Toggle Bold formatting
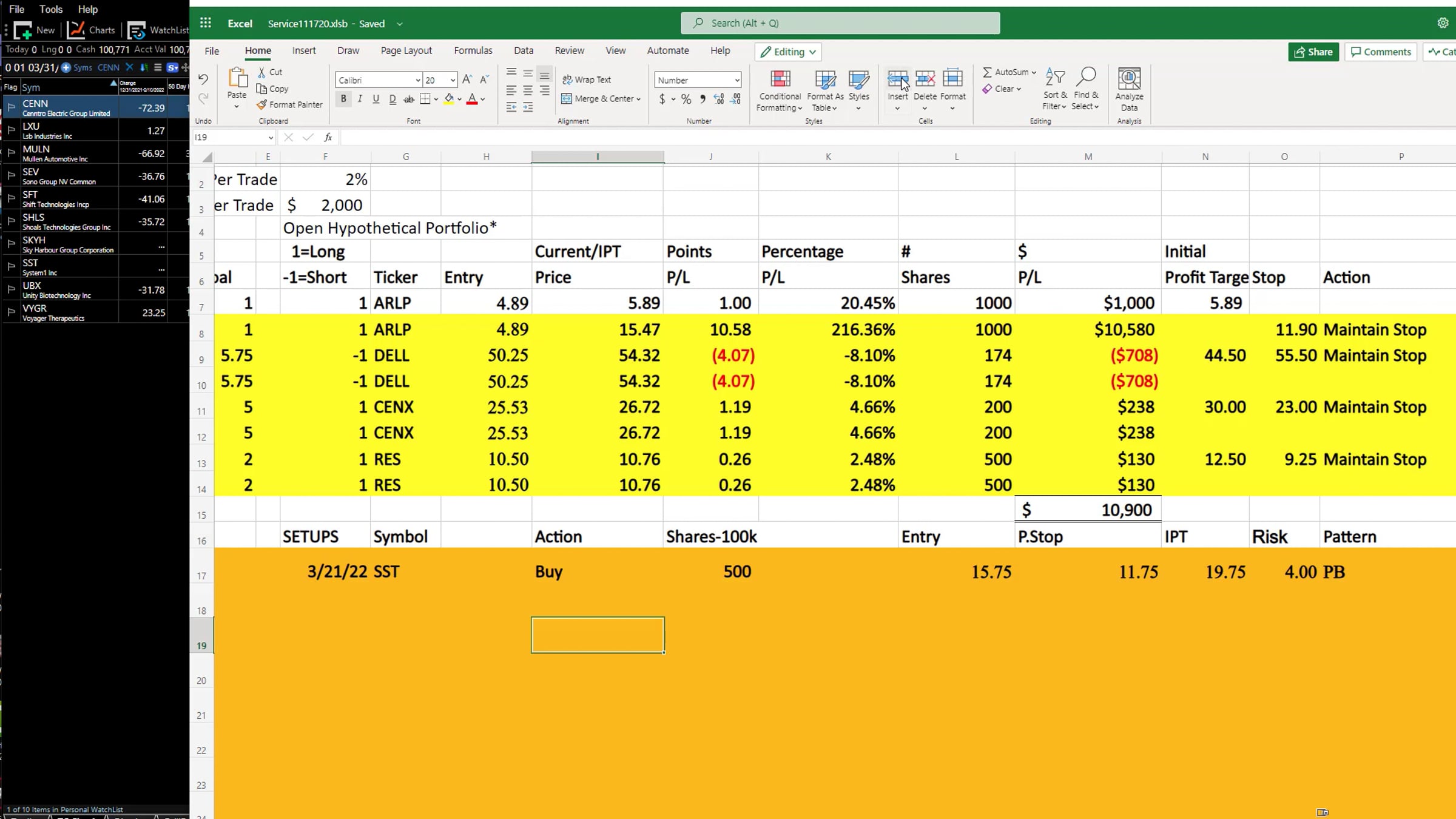 tap(343, 99)
